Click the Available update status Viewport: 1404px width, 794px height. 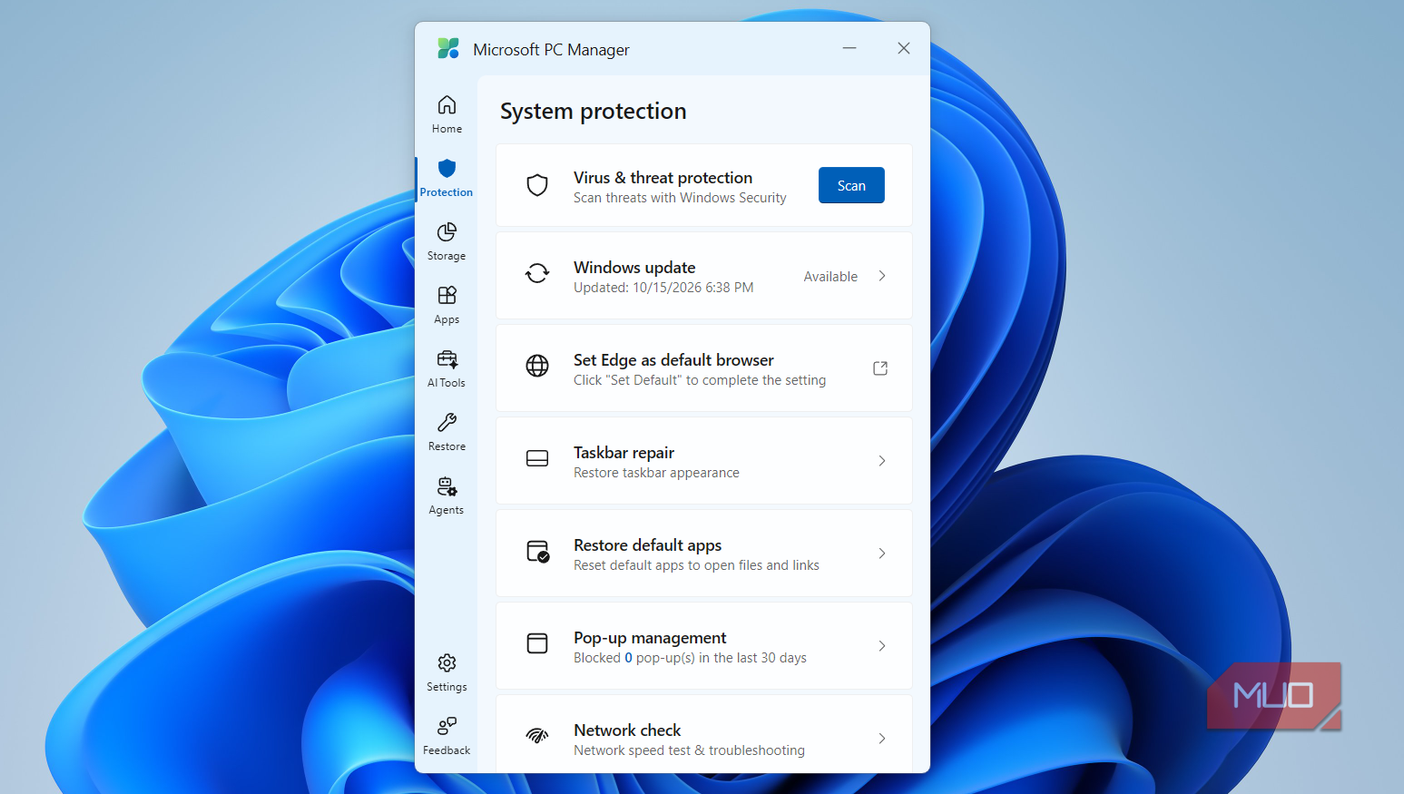(830, 277)
